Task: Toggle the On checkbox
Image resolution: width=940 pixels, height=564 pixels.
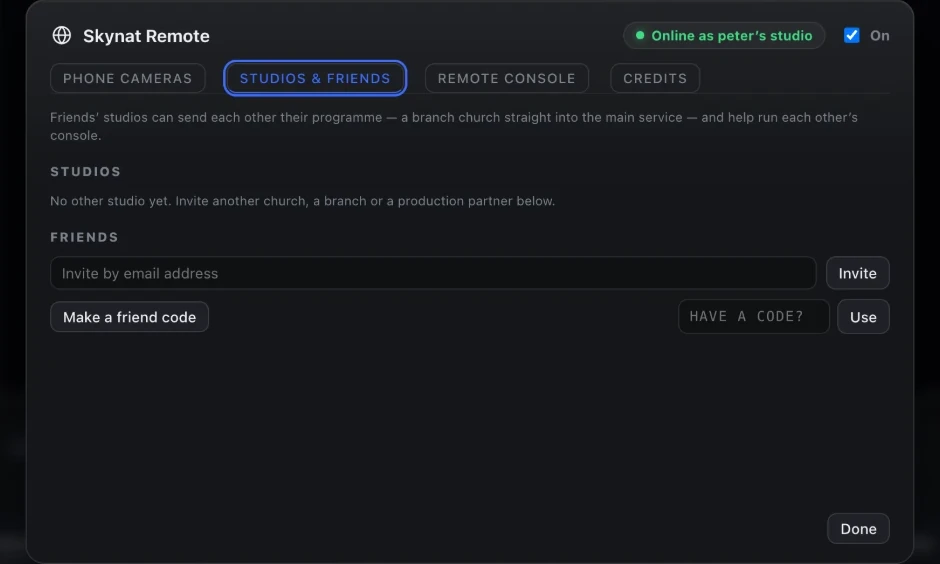Action: (851, 35)
